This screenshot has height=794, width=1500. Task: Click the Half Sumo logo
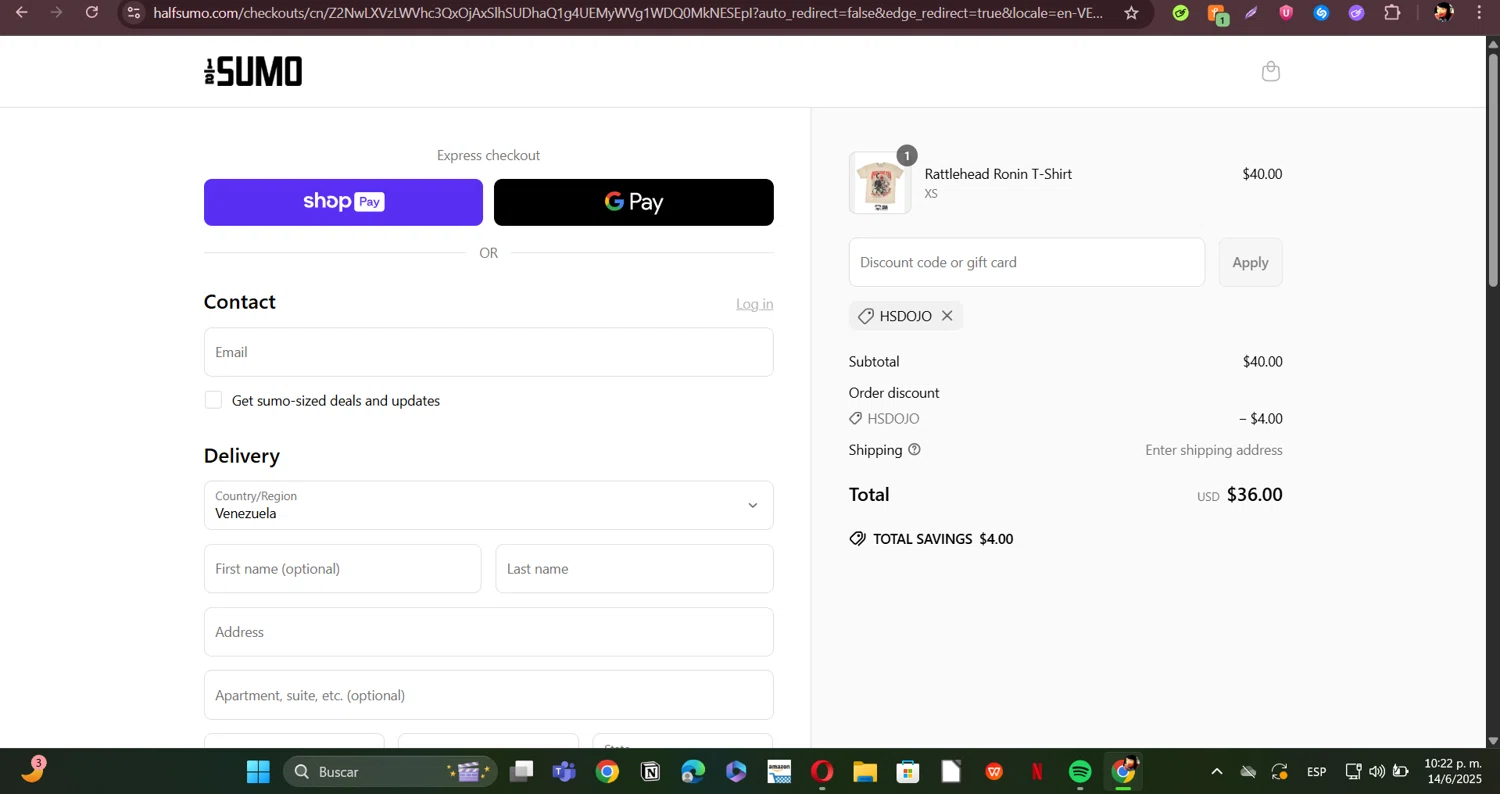click(x=253, y=71)
